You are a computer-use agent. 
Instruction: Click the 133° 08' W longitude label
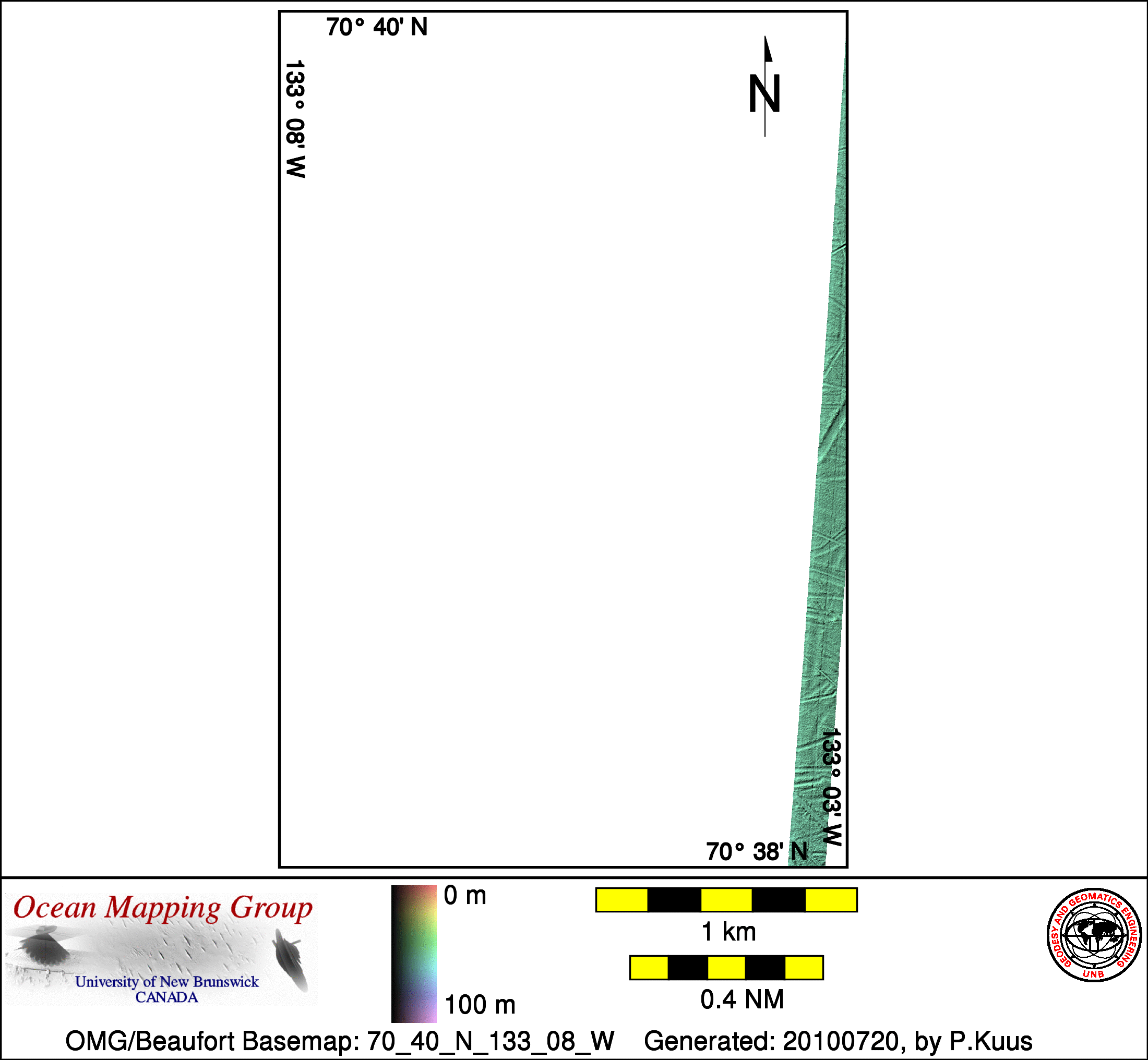point(295,119)
